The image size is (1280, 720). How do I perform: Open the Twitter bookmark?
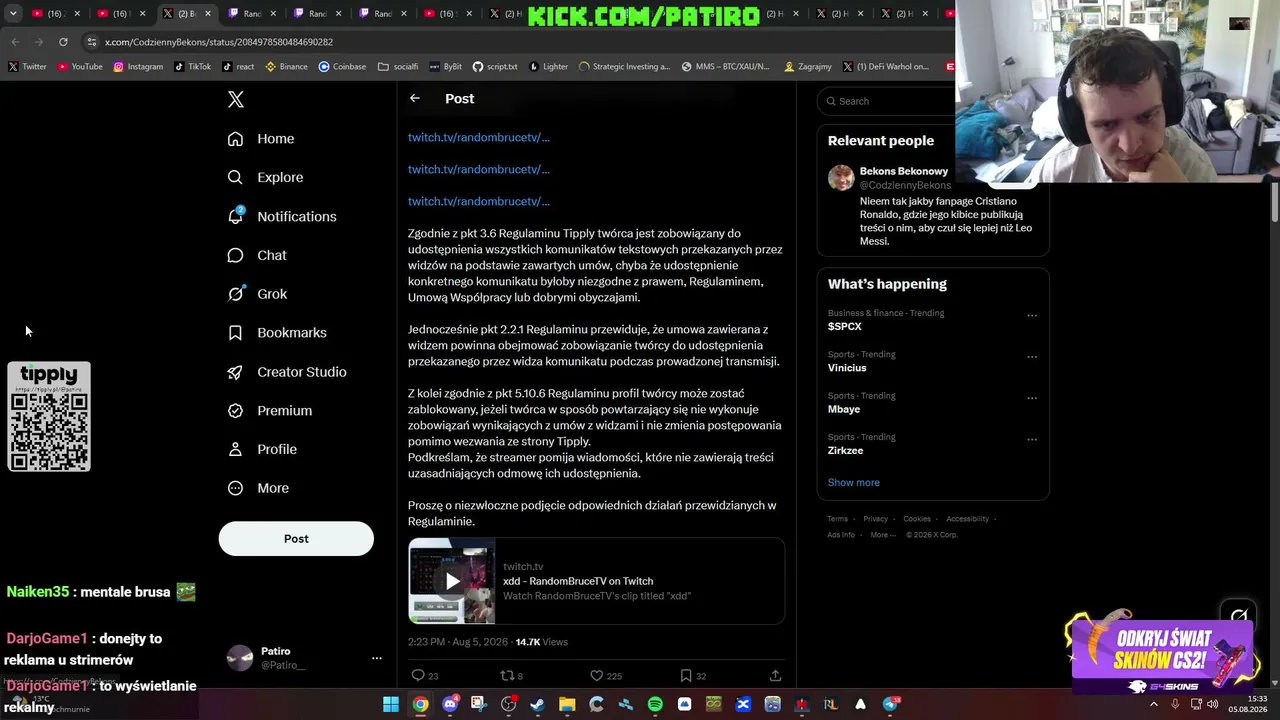27,67
